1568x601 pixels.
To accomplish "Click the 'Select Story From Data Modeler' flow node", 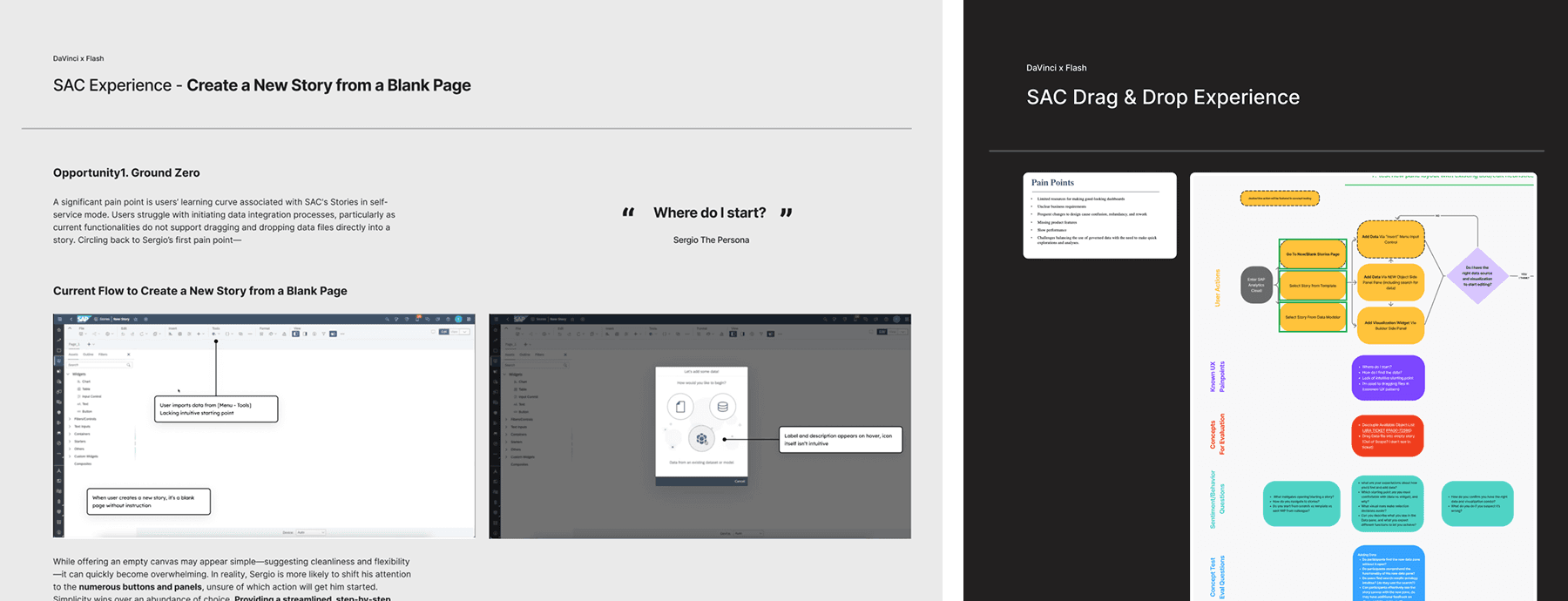I will click(1313, 317).
